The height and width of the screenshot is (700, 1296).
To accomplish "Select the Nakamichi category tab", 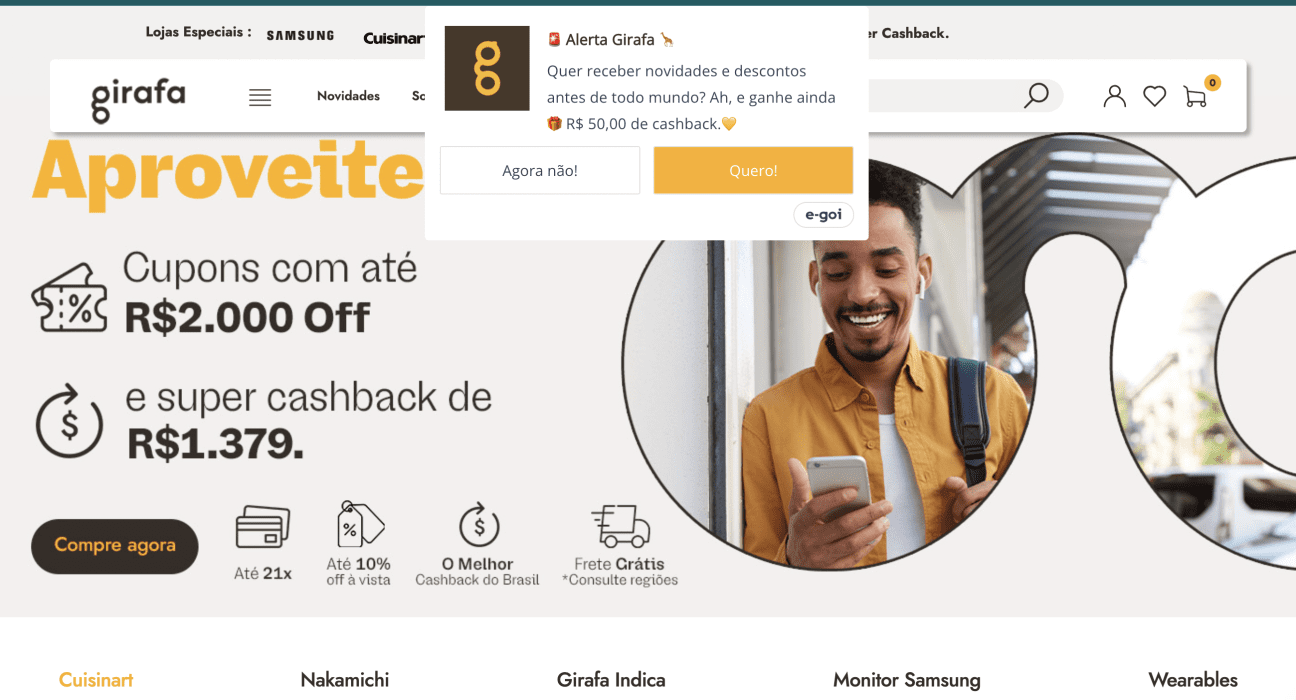I will pyautogui.click(x=345, y=680).
